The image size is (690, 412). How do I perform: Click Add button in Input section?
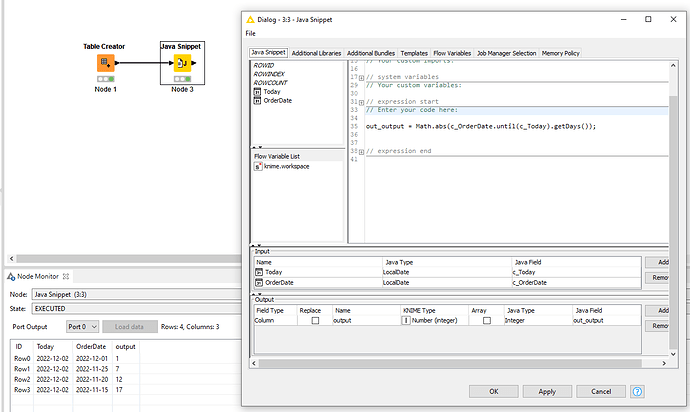657,262
